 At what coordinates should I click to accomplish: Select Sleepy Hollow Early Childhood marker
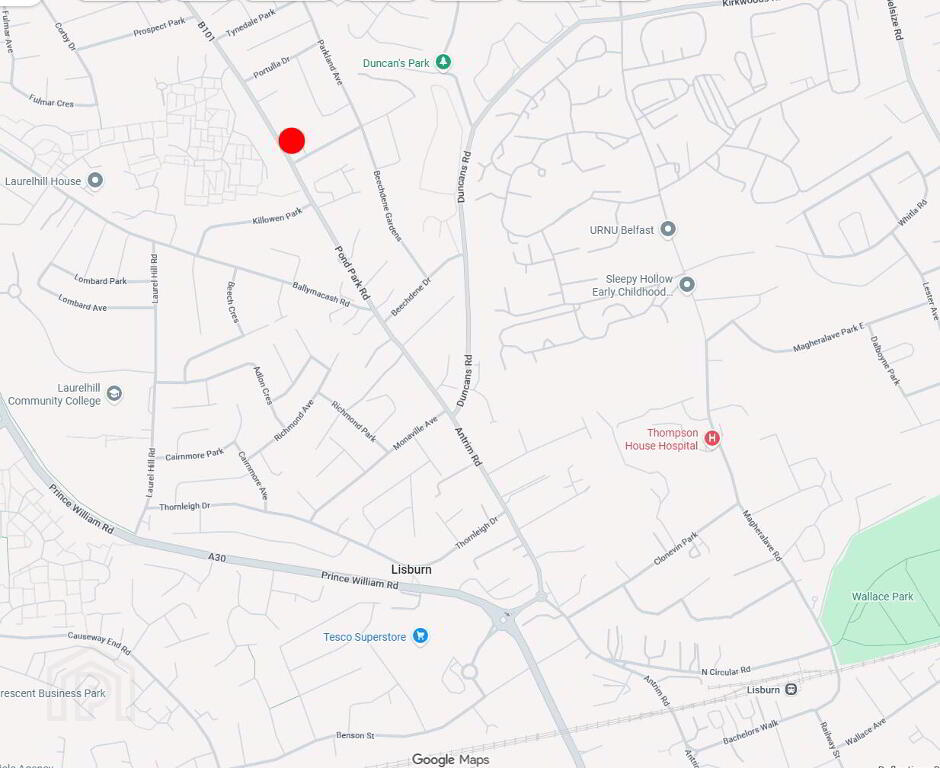click(x=687, y=284)
